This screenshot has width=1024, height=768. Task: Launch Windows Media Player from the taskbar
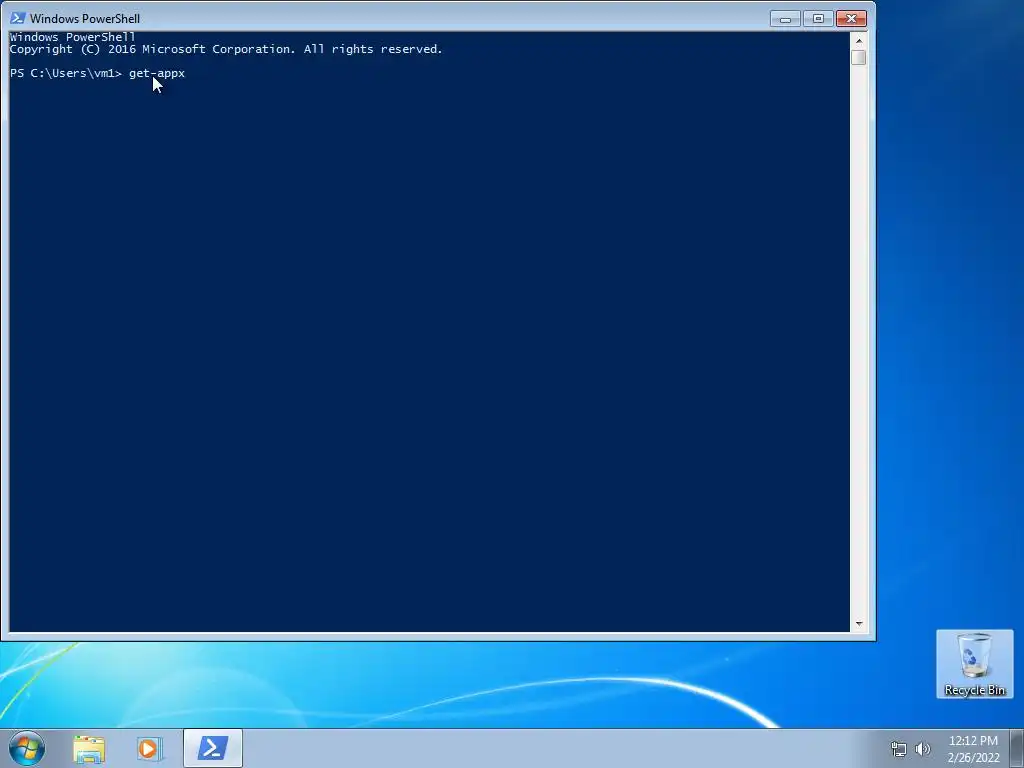click(149, 749)
